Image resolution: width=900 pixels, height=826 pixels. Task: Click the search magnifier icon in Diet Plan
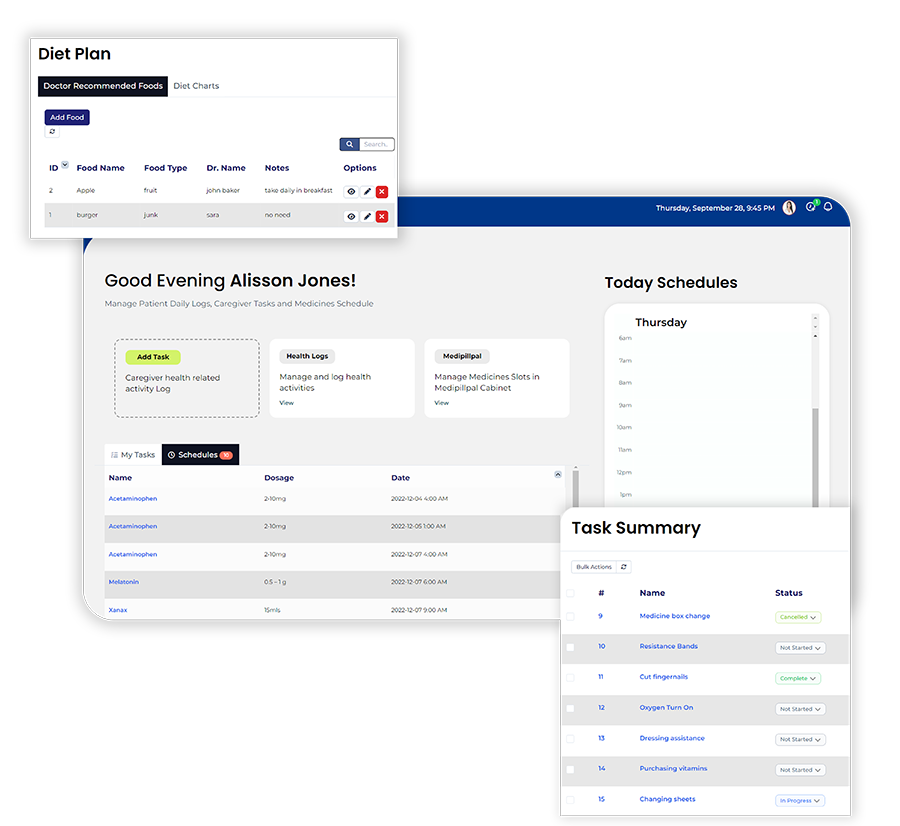[349, 145]
